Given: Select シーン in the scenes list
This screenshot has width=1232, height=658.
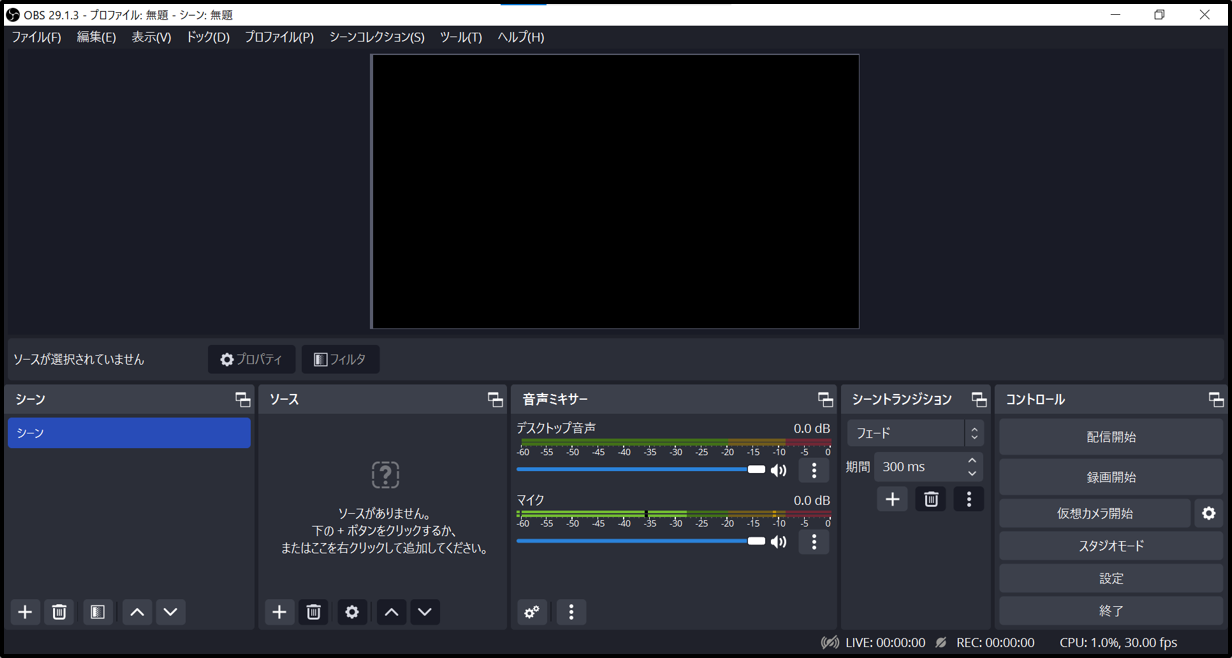Looking at the screenshot, I should (x=129, y=433).
